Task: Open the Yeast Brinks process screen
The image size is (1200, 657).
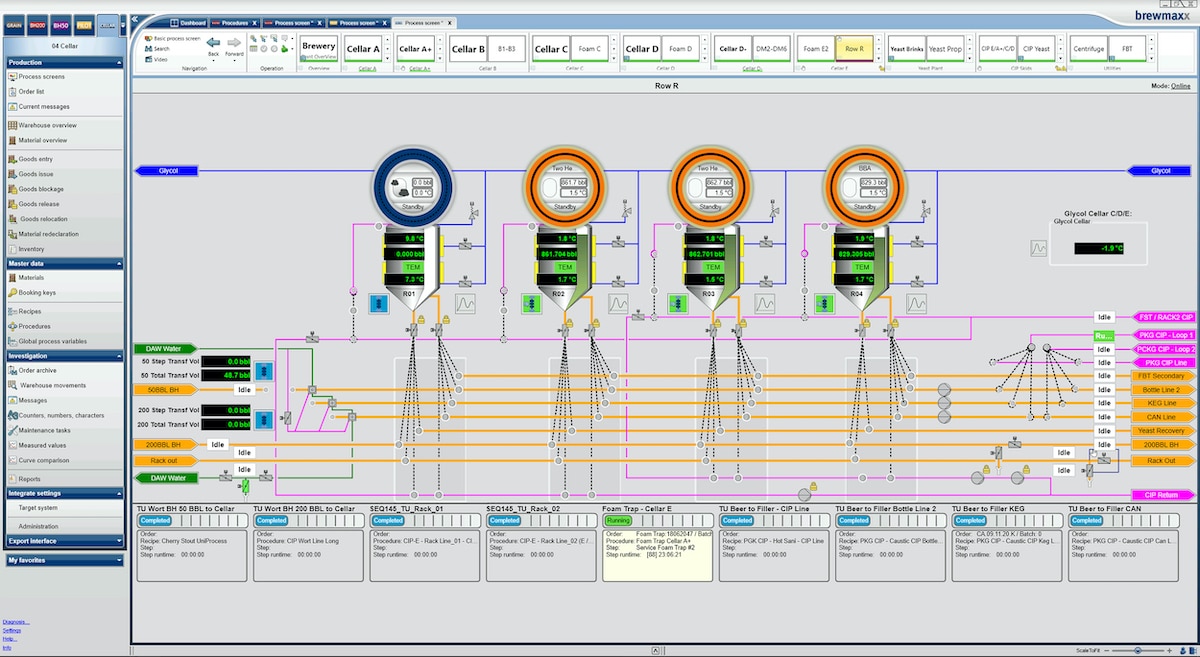Action: coord(906,48)
